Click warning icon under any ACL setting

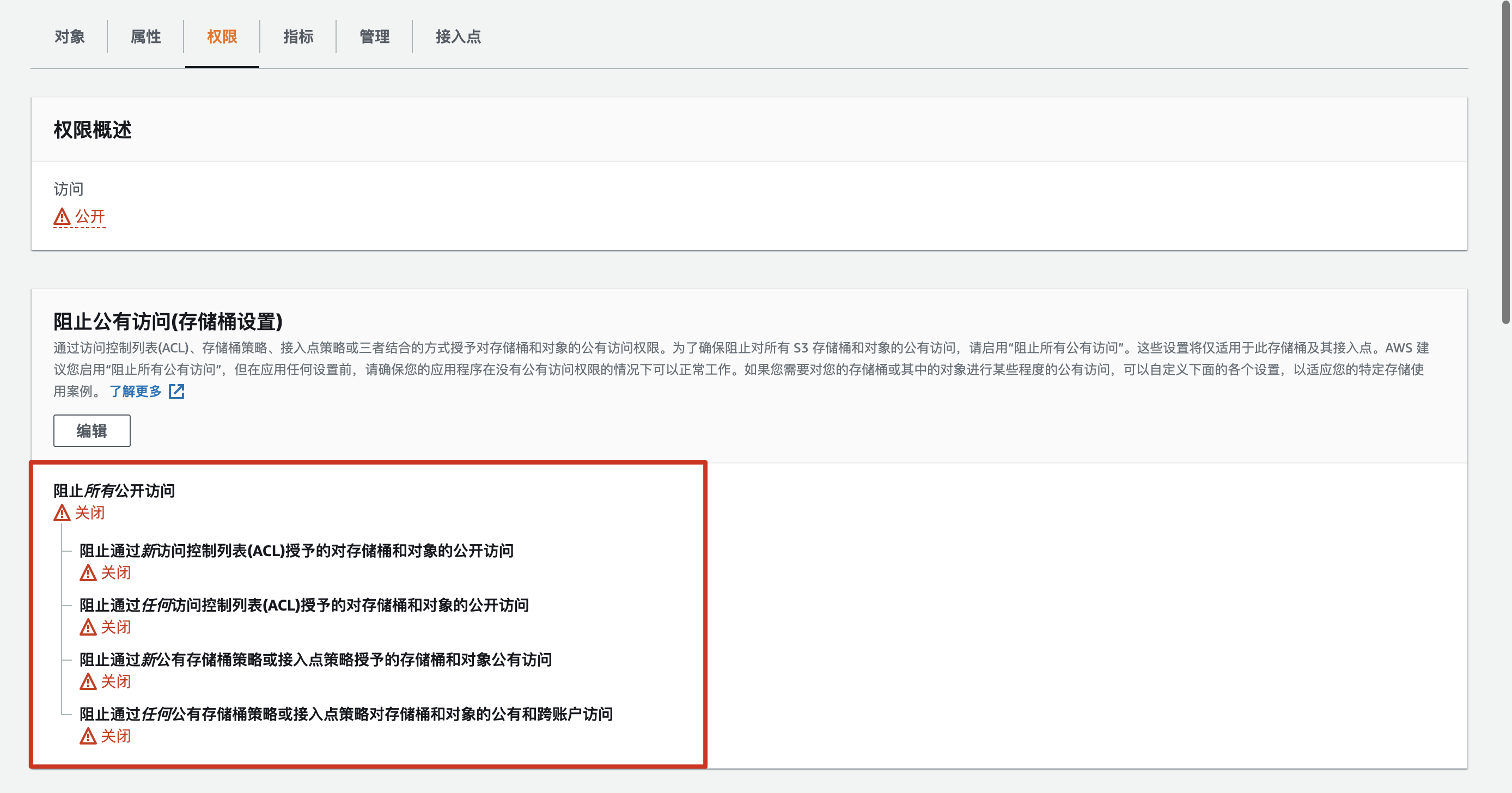88,627
